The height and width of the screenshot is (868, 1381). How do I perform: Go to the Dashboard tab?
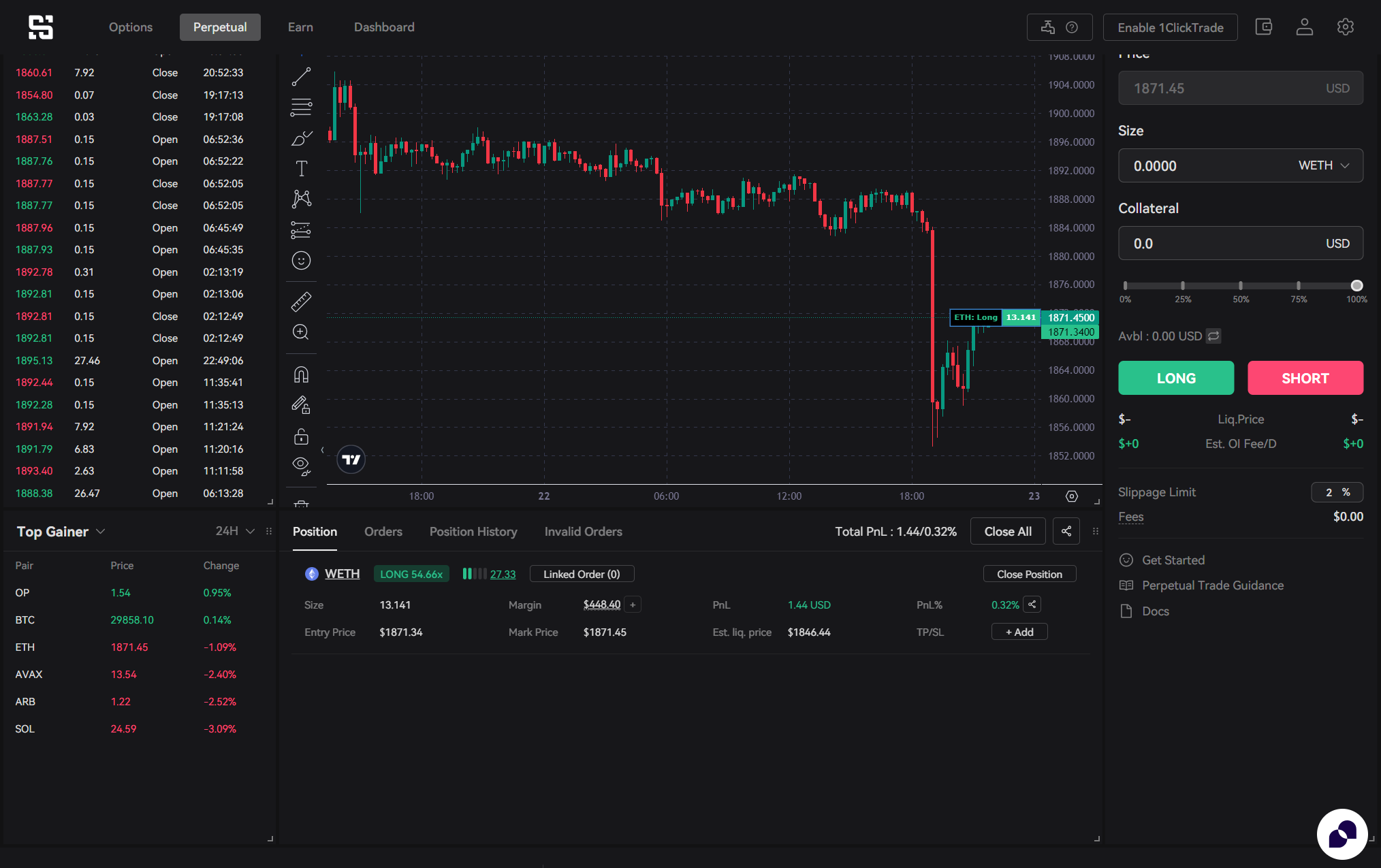(384, 27)
